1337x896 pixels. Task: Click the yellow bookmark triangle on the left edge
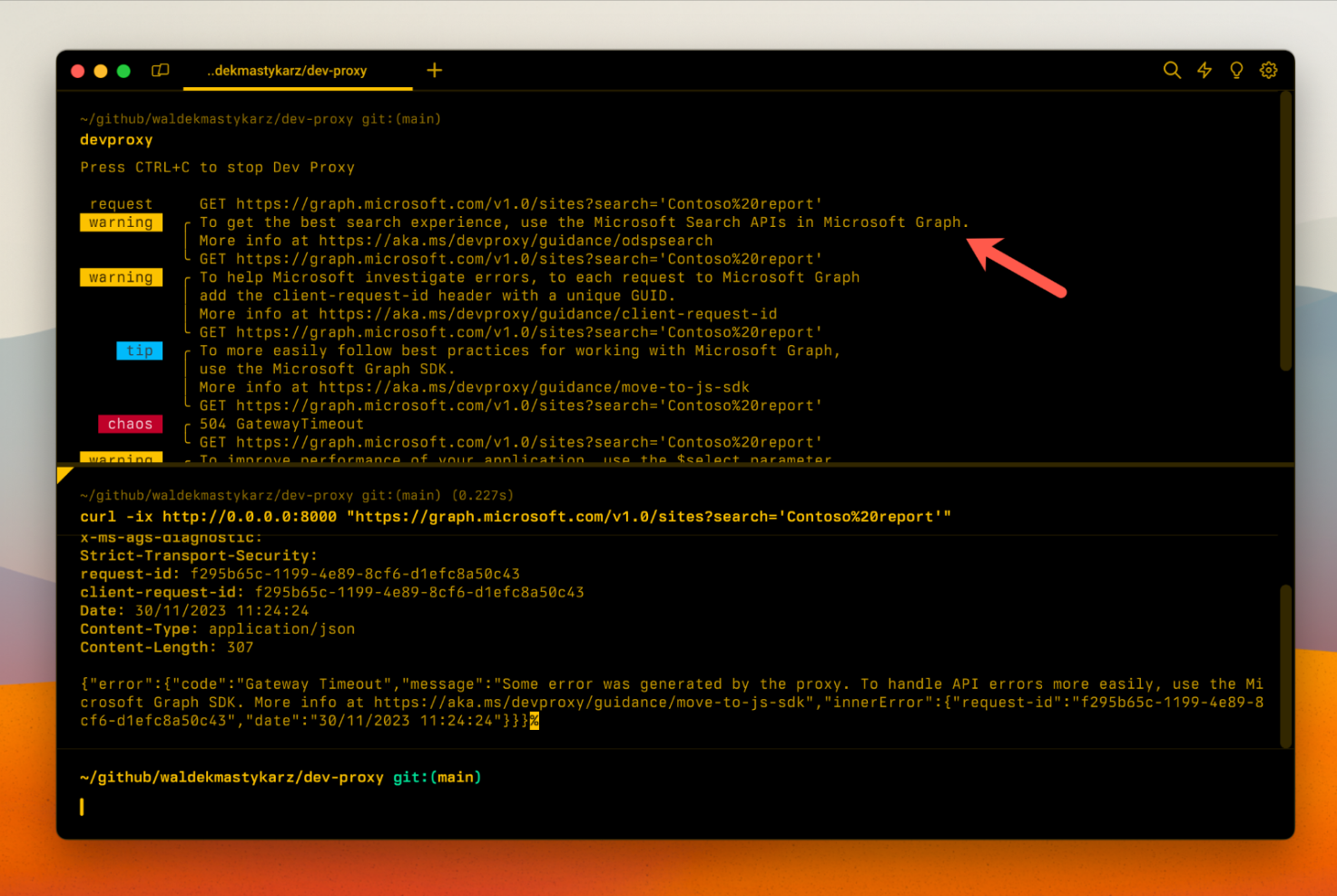point(64,473)
